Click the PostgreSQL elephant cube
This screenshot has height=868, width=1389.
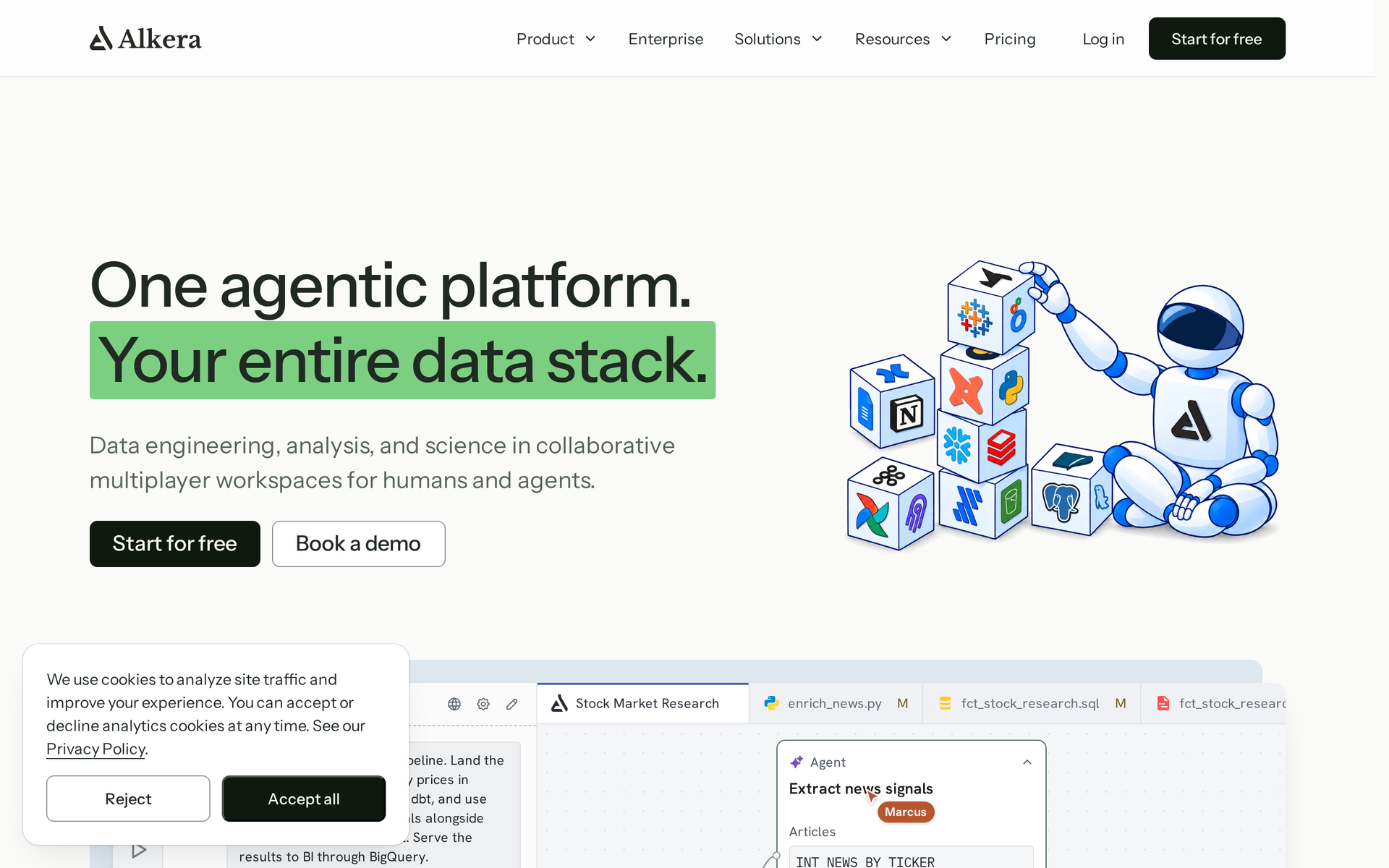point(1061,501)
